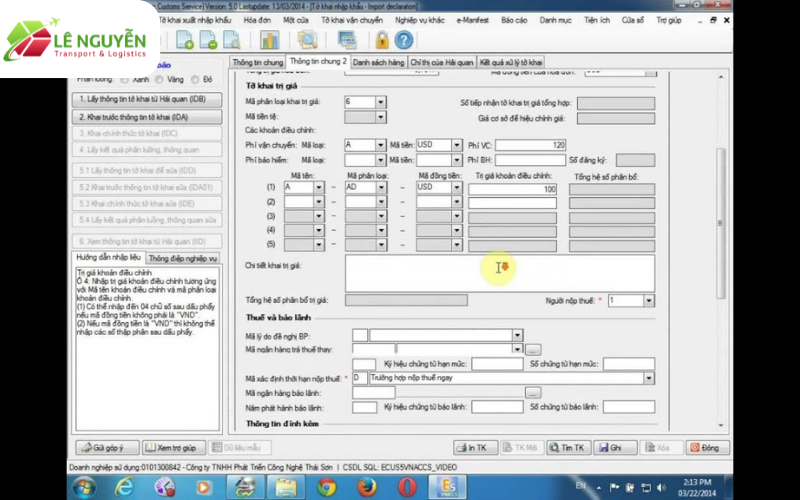800x500 pixels.
Task: Click the Action Center flag tray icon
Action: (615, 488)
